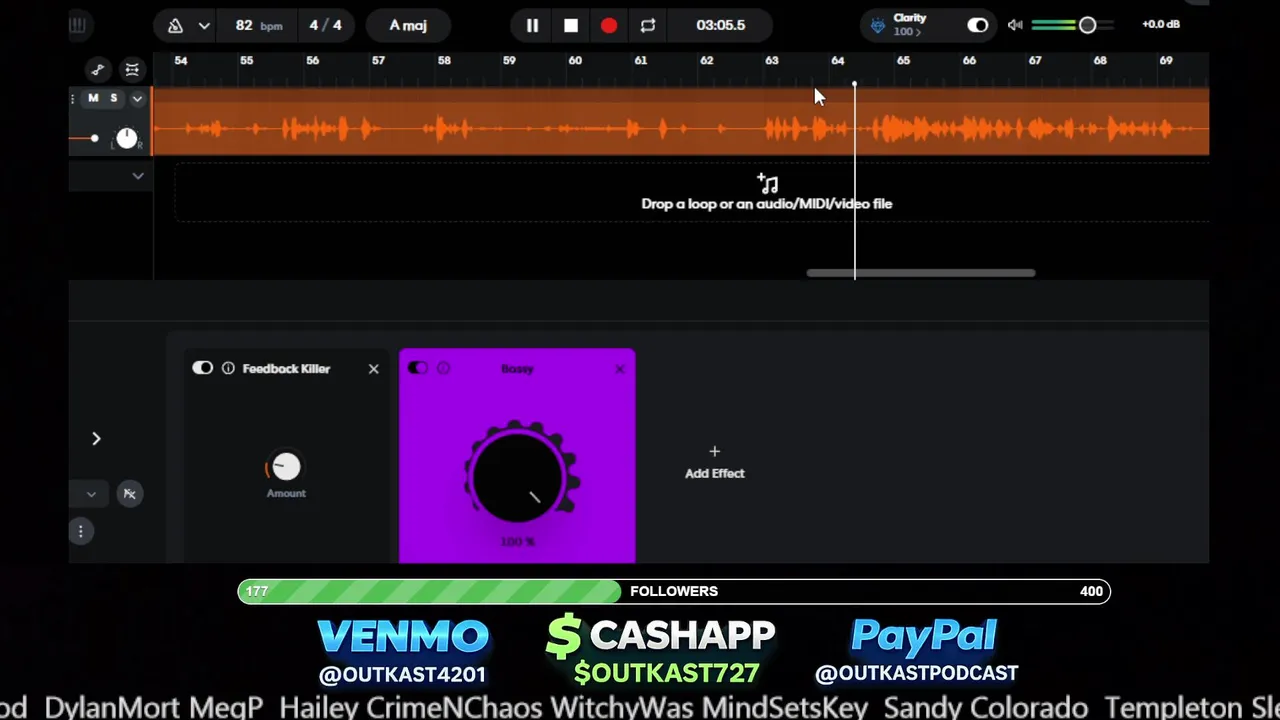Click the add-music note icon in the drop zone
This screenshot has width=1280, height=720.
tap(767, 183)
